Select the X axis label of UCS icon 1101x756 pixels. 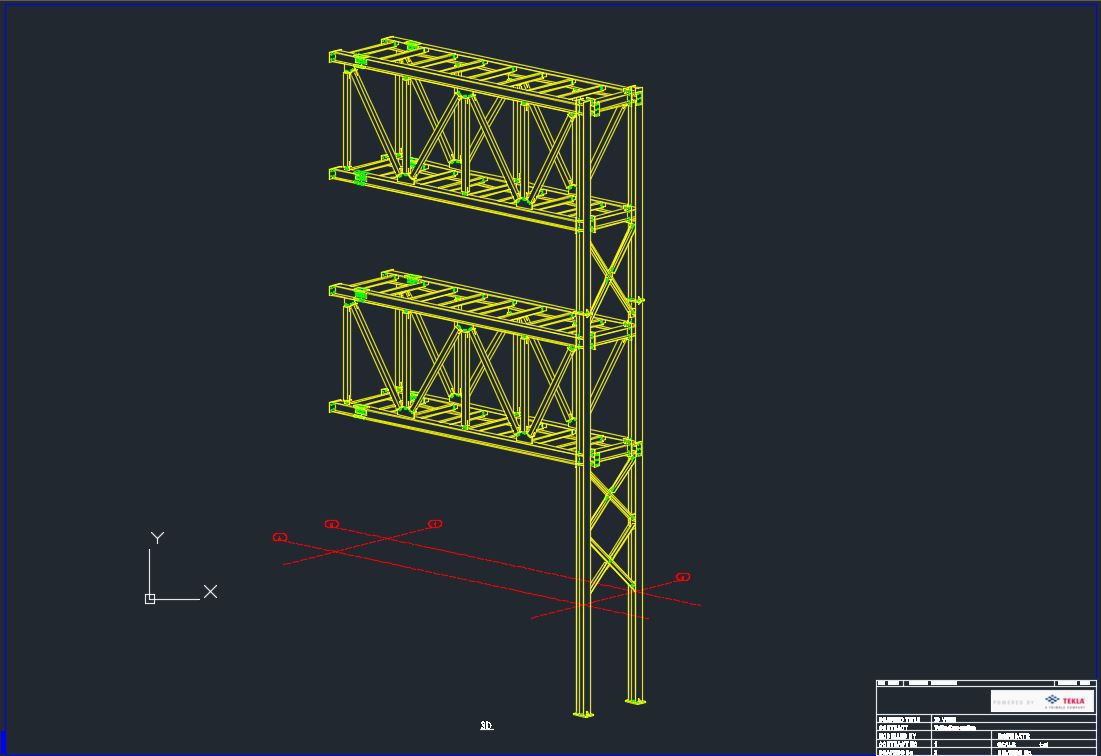(210, 592)
